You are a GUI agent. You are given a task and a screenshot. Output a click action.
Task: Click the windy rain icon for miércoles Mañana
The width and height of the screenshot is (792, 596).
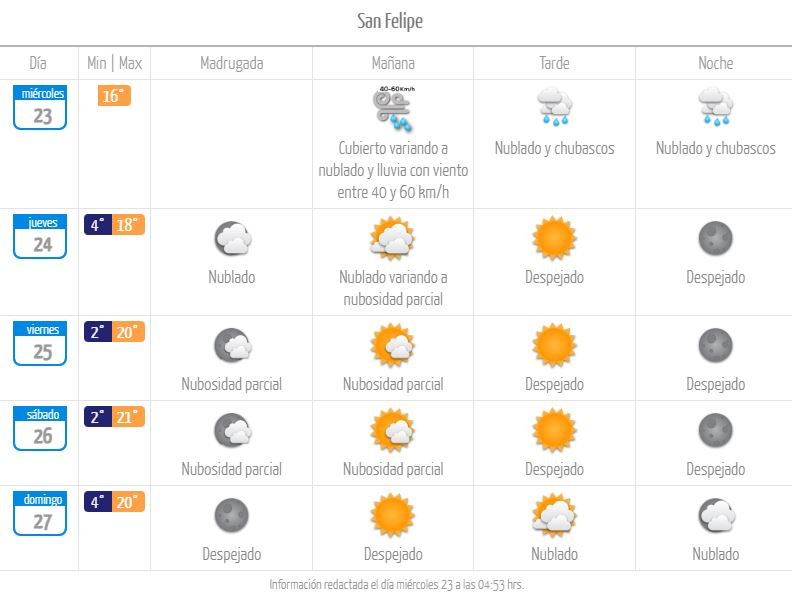pos(393,109)
